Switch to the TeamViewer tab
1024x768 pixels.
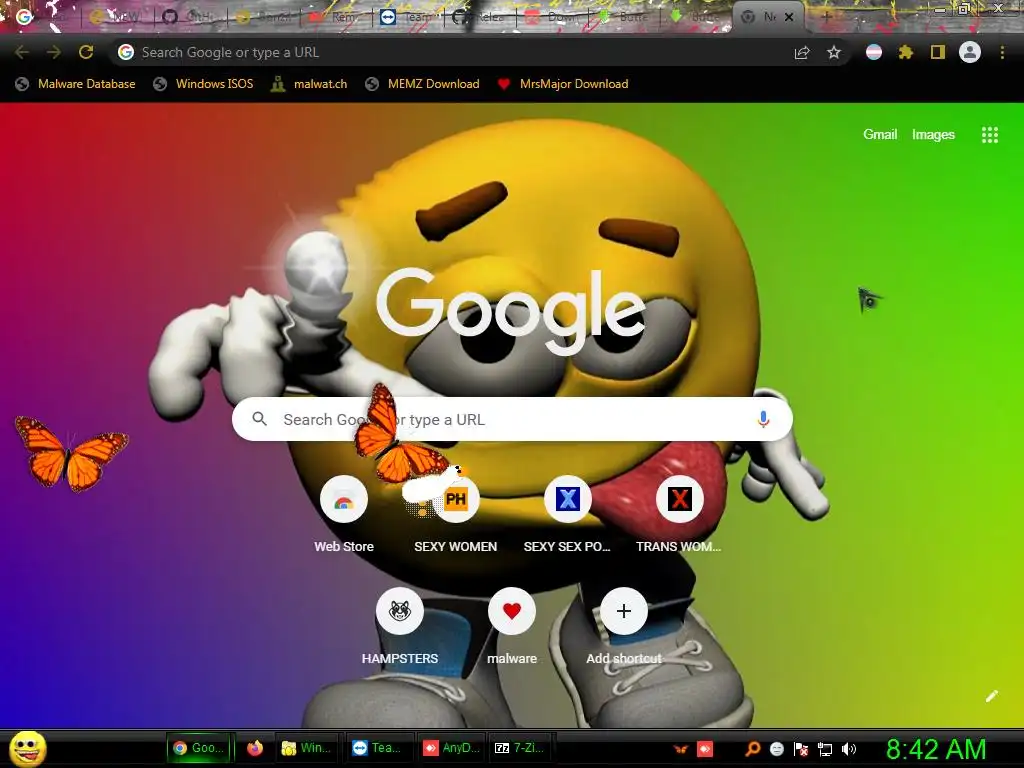408,16
